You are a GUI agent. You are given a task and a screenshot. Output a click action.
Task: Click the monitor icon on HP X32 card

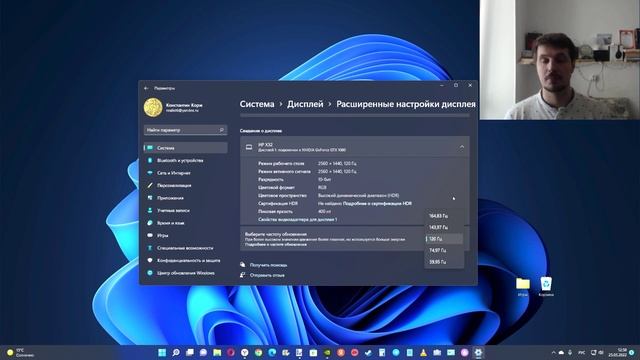tap(249, 147)
